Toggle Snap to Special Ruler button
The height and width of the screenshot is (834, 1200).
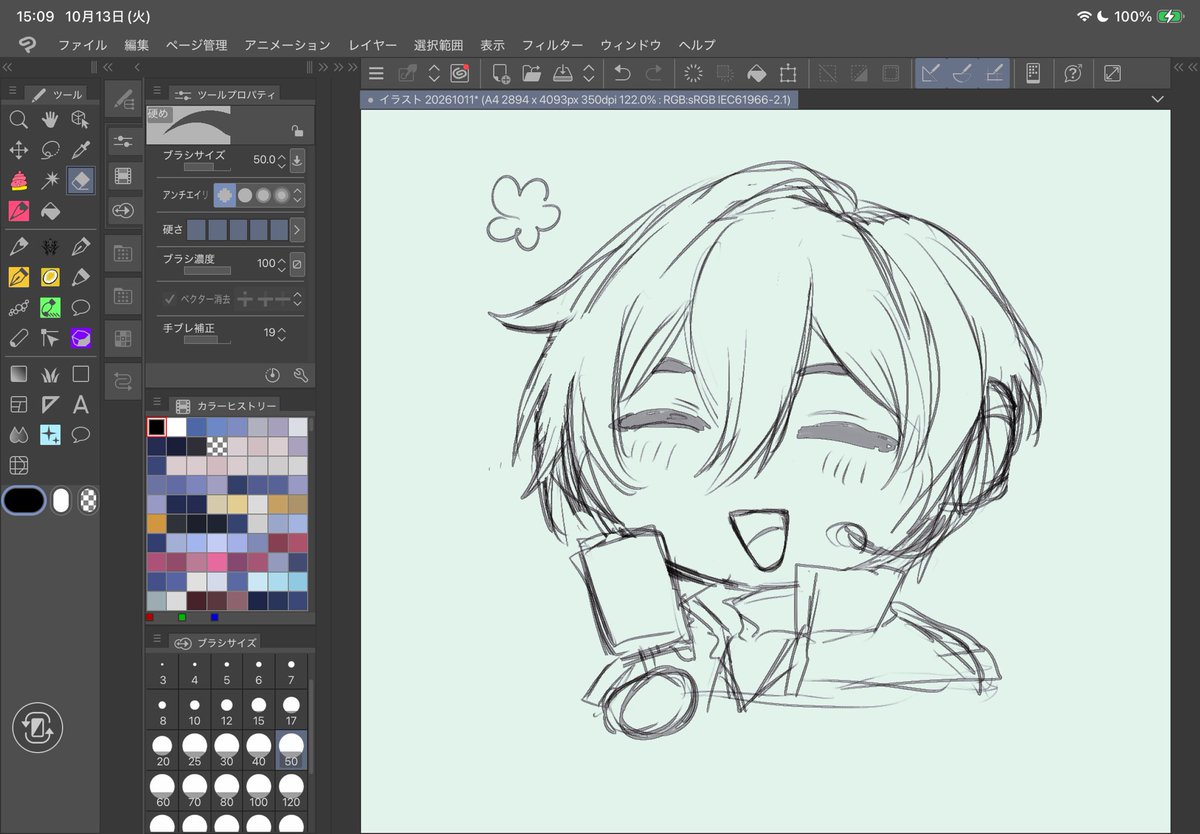tap(962, 73)
